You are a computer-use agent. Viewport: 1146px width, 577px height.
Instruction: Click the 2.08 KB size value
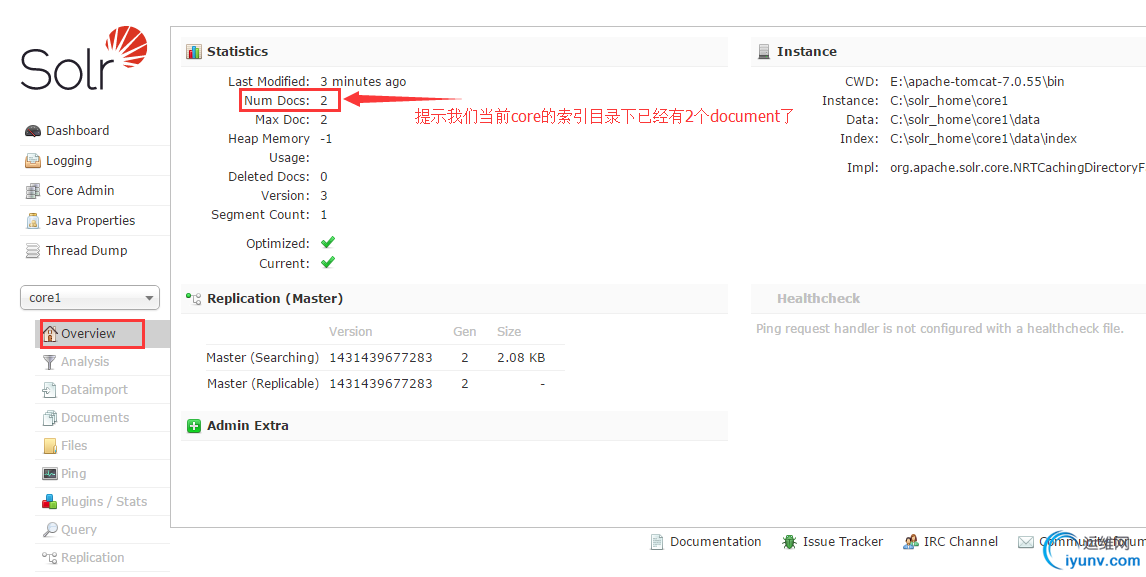pos(521,358)
